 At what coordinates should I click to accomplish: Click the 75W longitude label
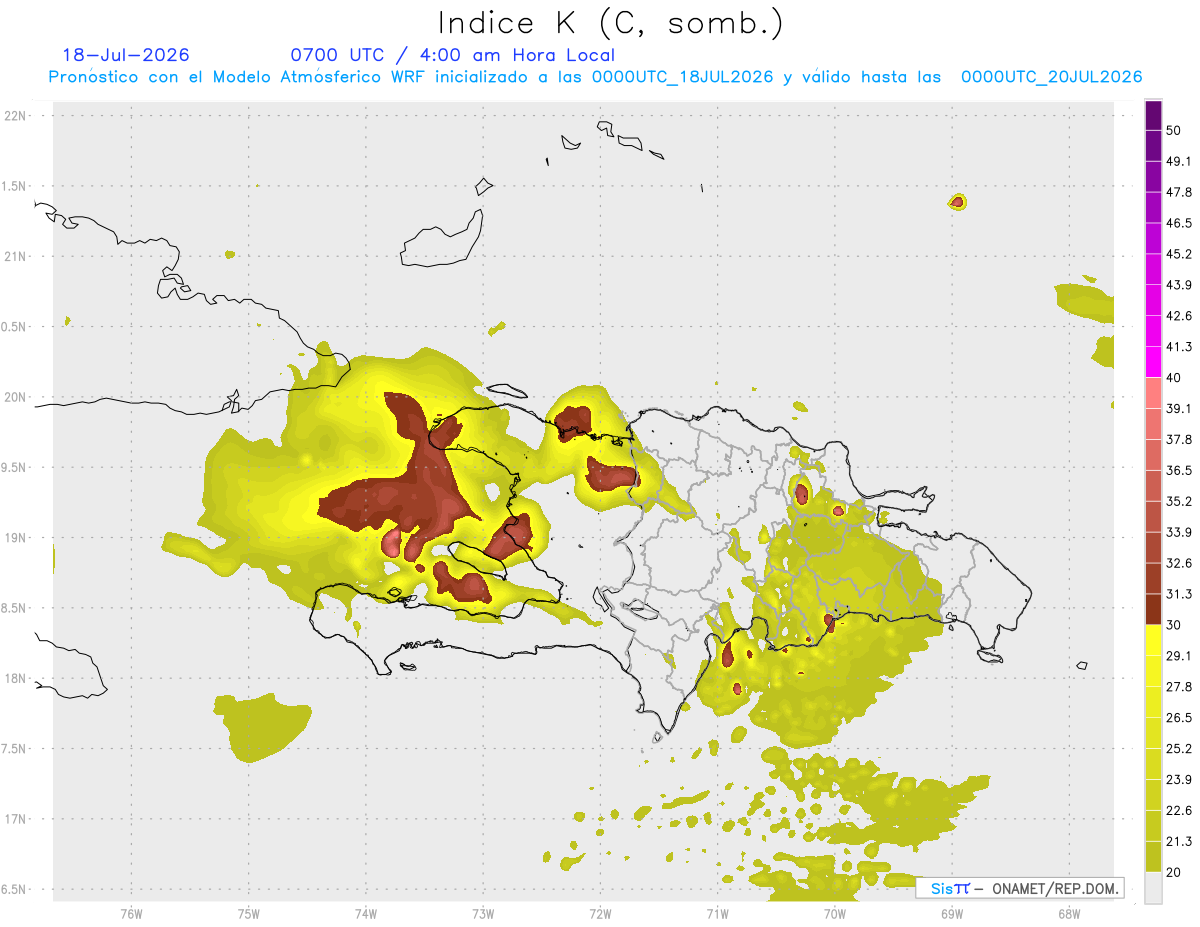click(249, 914)
